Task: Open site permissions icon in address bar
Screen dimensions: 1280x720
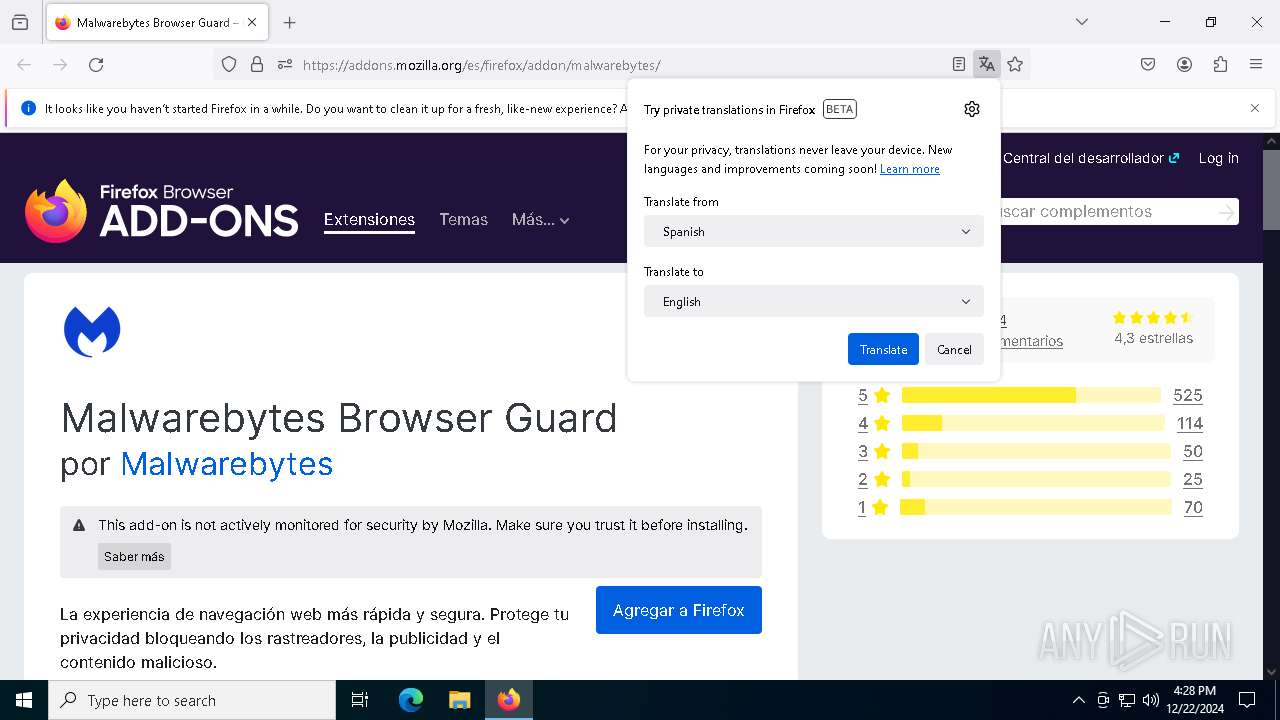Action: [285, 65]
